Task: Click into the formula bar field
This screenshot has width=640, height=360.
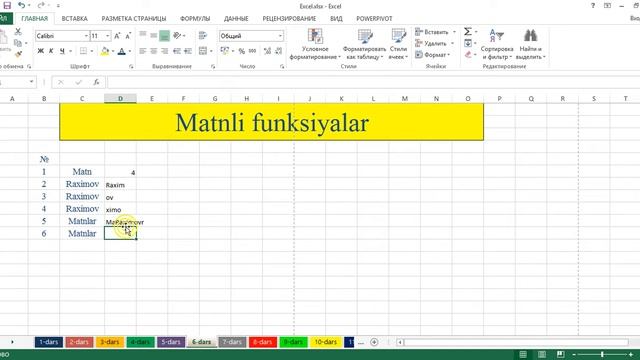Action: coord(373,82)
